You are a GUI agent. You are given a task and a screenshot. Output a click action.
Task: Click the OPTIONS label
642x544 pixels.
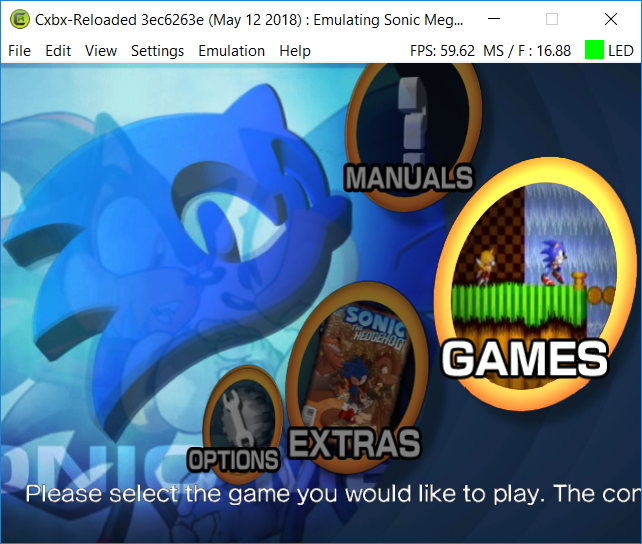(233, 460)
